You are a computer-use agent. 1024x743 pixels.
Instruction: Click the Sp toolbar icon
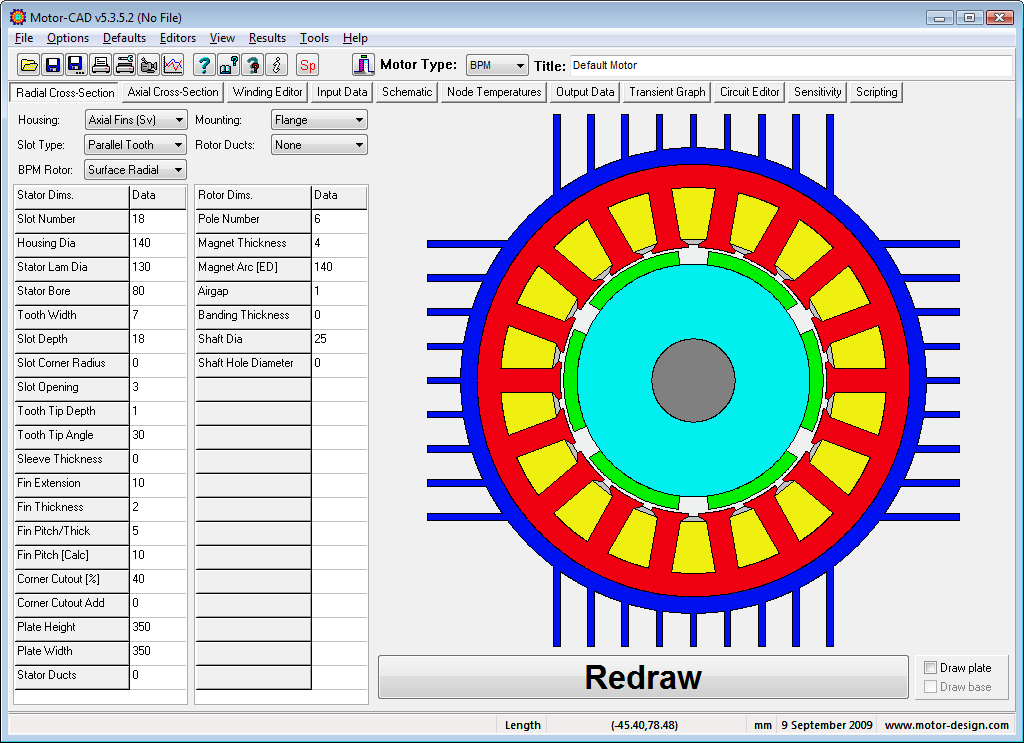(x=307, y=64)
